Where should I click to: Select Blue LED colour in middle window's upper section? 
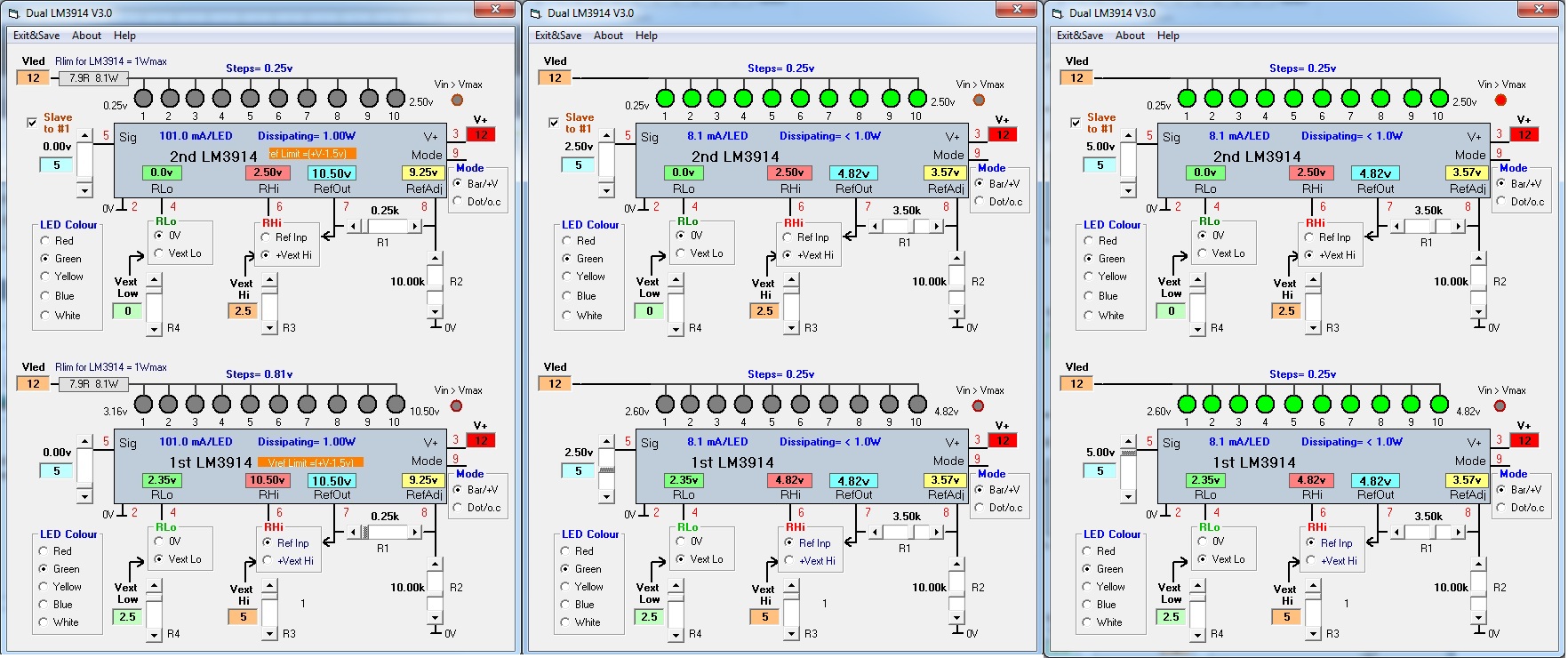(x=567, y=295)
